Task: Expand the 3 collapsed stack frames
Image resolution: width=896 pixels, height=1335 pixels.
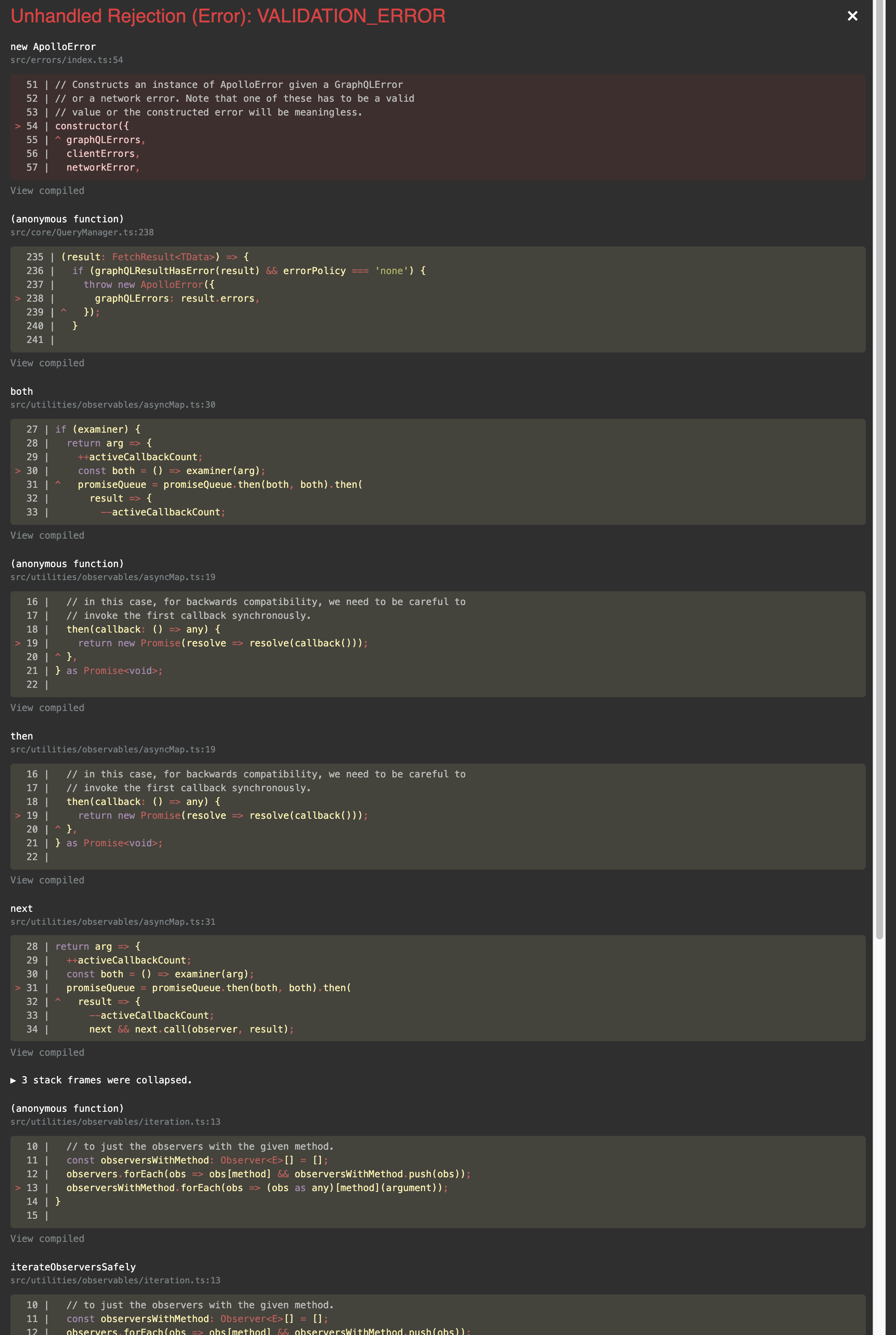Action: pos(100,1080)
